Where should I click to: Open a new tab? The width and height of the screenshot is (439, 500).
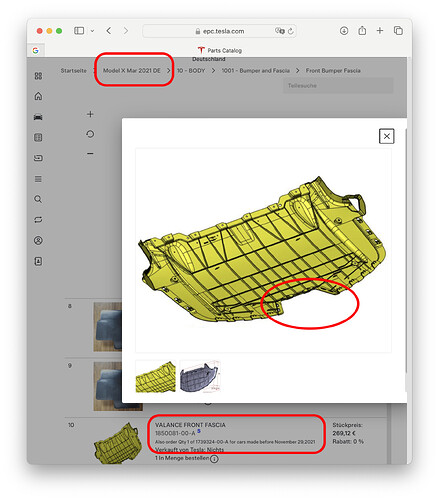click(380, 31)
